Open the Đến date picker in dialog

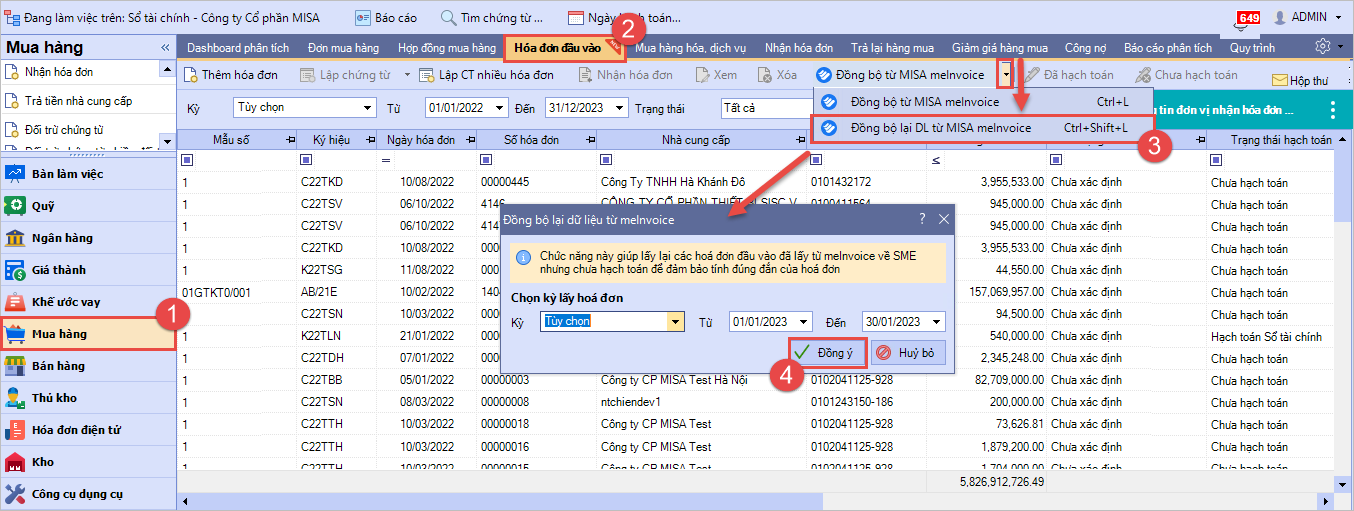(x=936, y=322)
